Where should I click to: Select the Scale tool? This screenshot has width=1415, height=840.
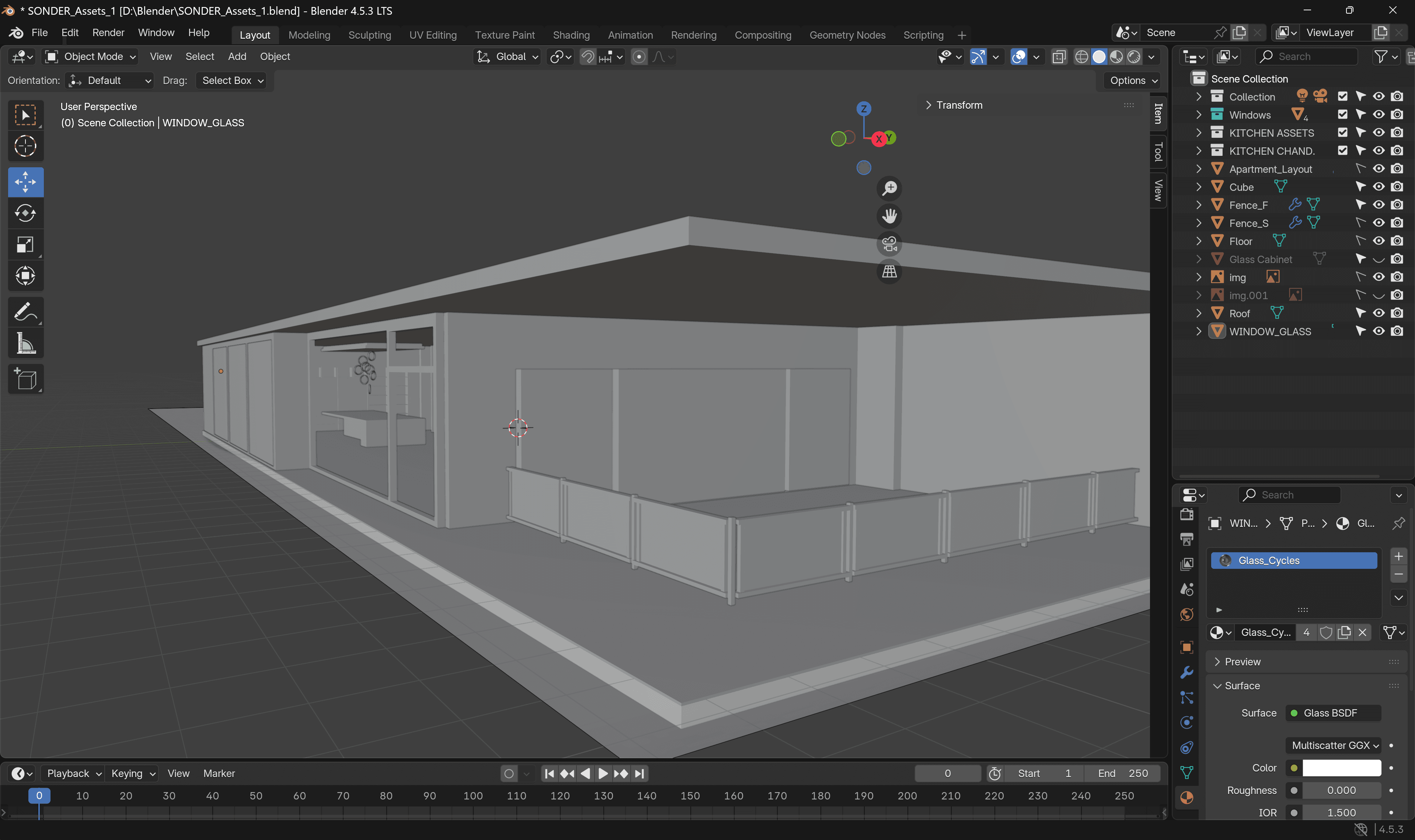tap(25, 245)
